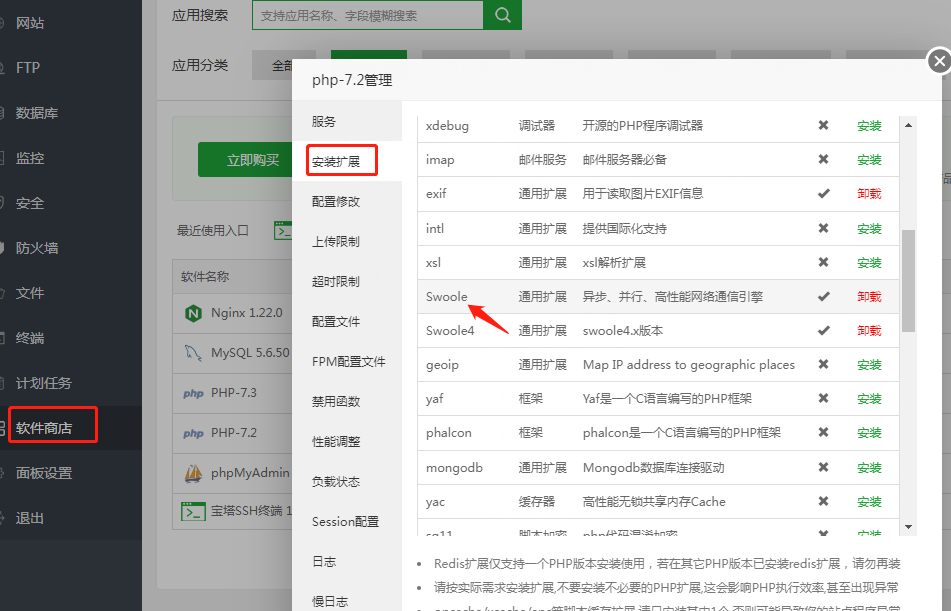
Task: Open 网站 in the left sidebar
Action: (30, 23)
